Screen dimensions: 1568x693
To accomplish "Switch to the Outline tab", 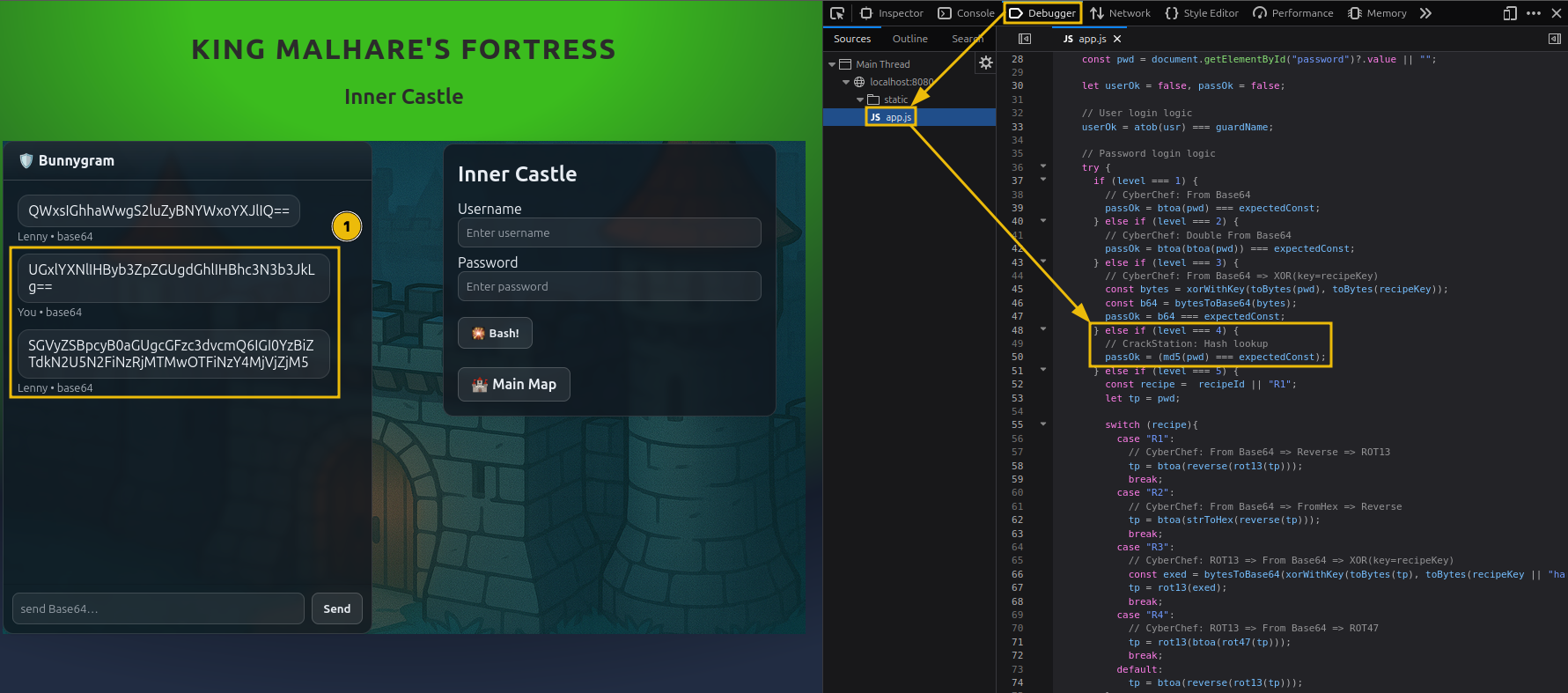I will point(909,39).
